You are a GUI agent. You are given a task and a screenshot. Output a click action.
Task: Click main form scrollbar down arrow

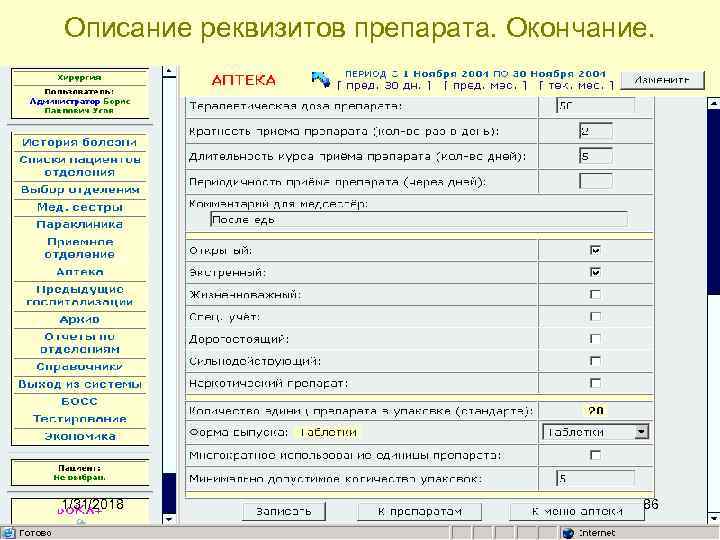[x=713, y=516]
